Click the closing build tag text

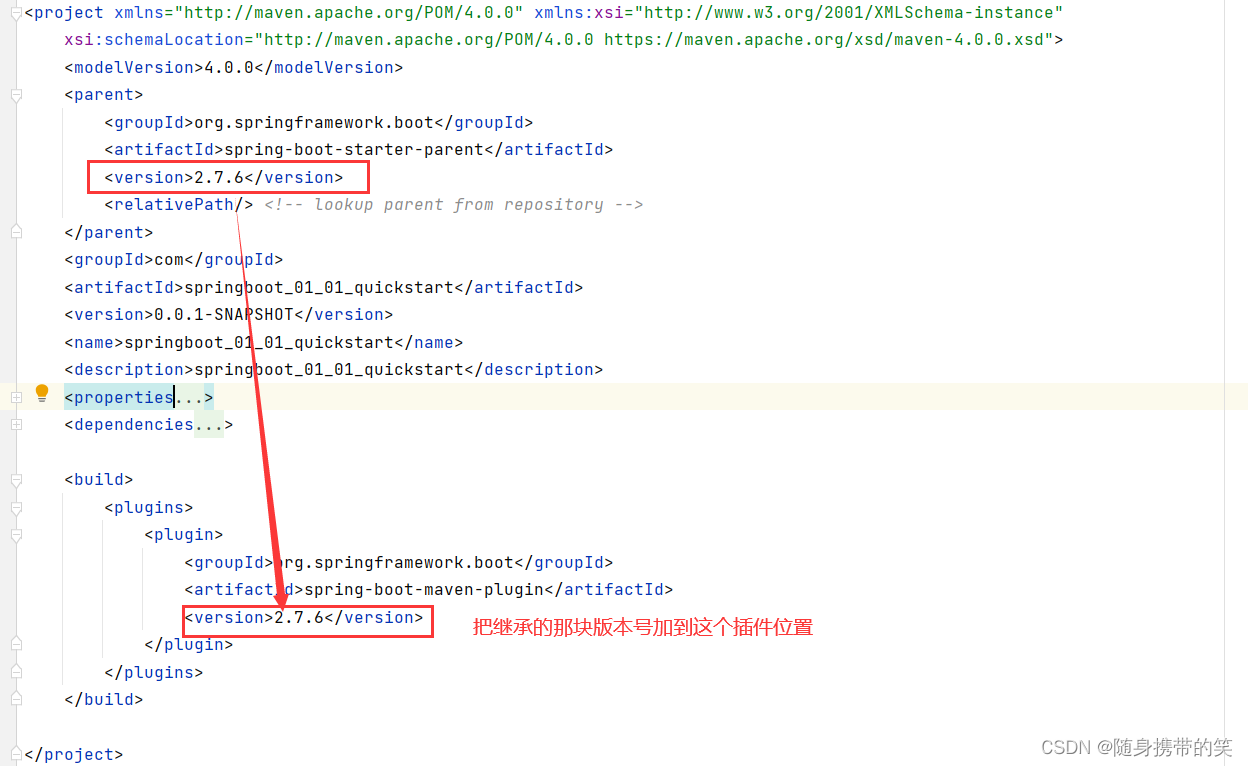(x=104, y=699)
